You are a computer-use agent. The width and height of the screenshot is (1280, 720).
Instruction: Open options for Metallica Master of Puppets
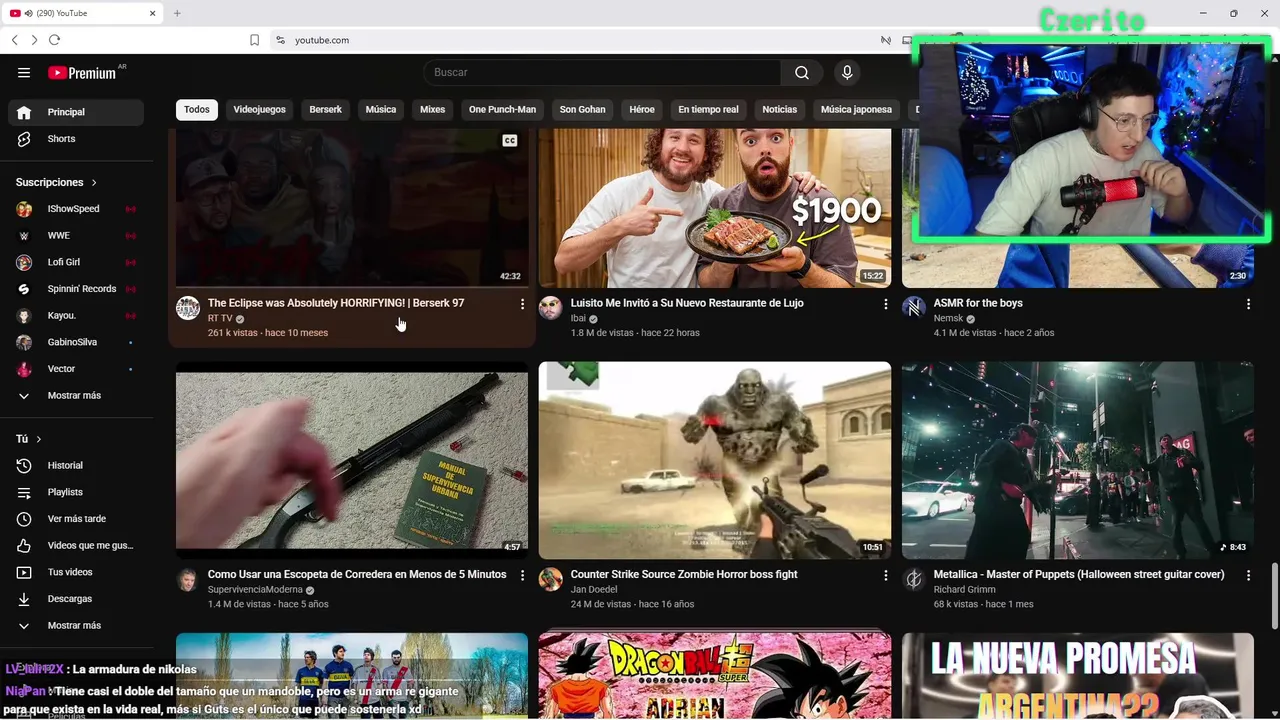click(x=1248, y=576)
